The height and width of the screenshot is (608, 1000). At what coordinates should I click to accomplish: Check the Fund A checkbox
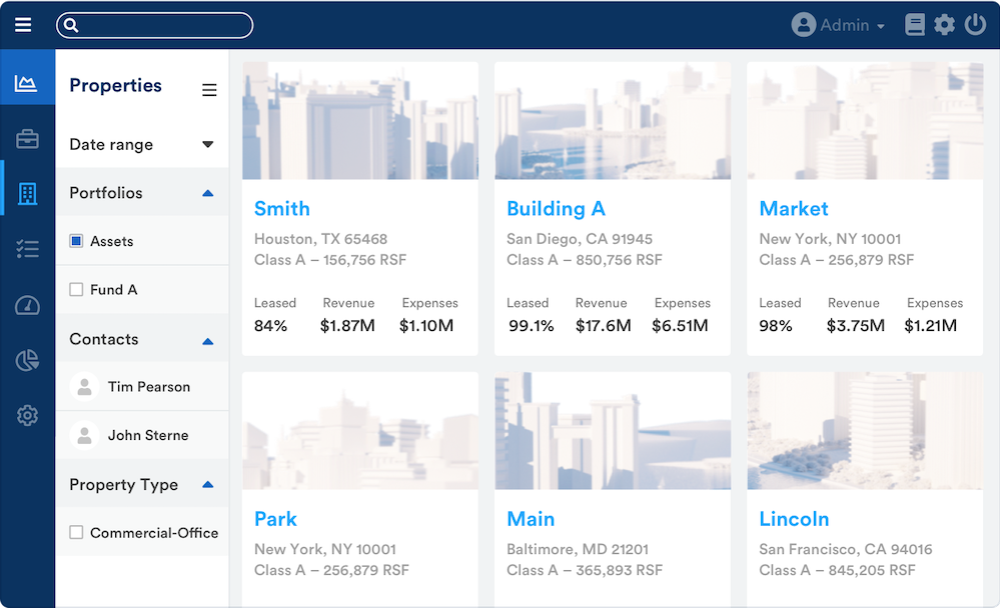pyautogui.click(x=76, y=290)
